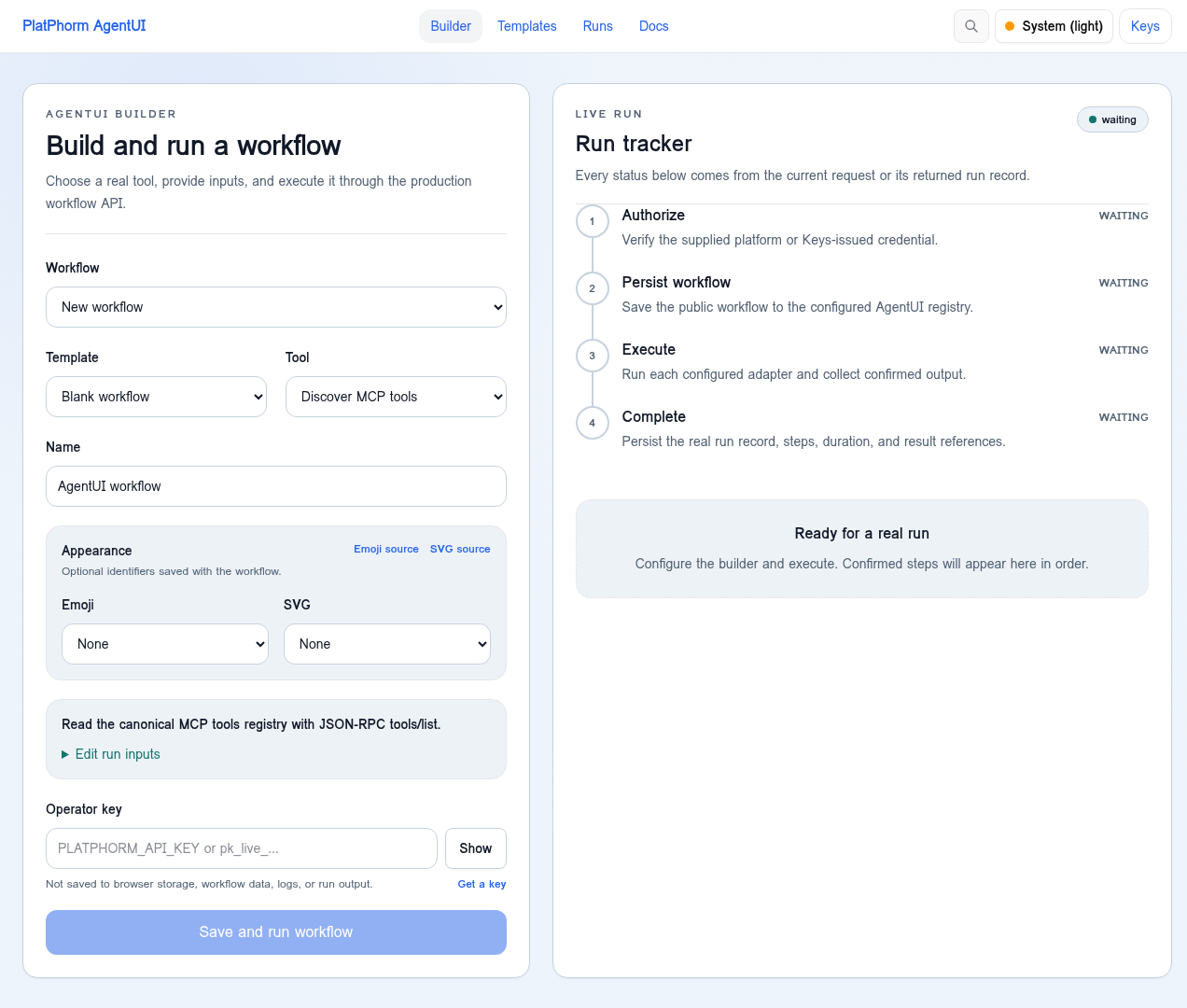
Task: Open the SVG source link
Action: (x=460, y=549)
